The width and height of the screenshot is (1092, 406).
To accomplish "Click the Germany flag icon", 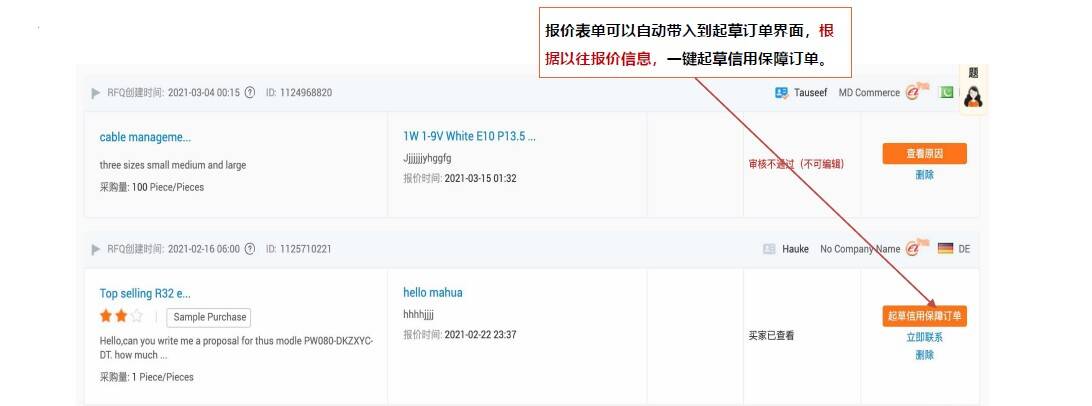I will [945, 249].
